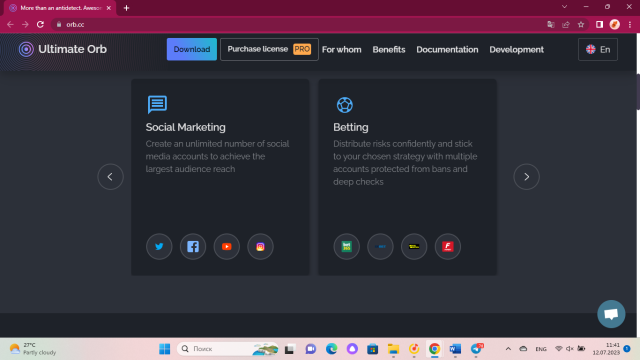The width and height of the screenshot is (640, 360).
Task: Click the dark blue bet bookmaker icon
Action: point(380,247)
